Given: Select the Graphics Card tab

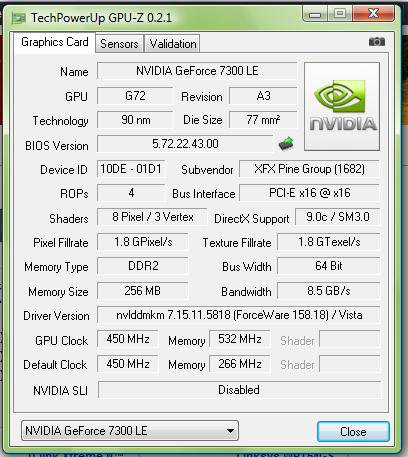Looking at the screenshot, I should click(x=55, y=43).
